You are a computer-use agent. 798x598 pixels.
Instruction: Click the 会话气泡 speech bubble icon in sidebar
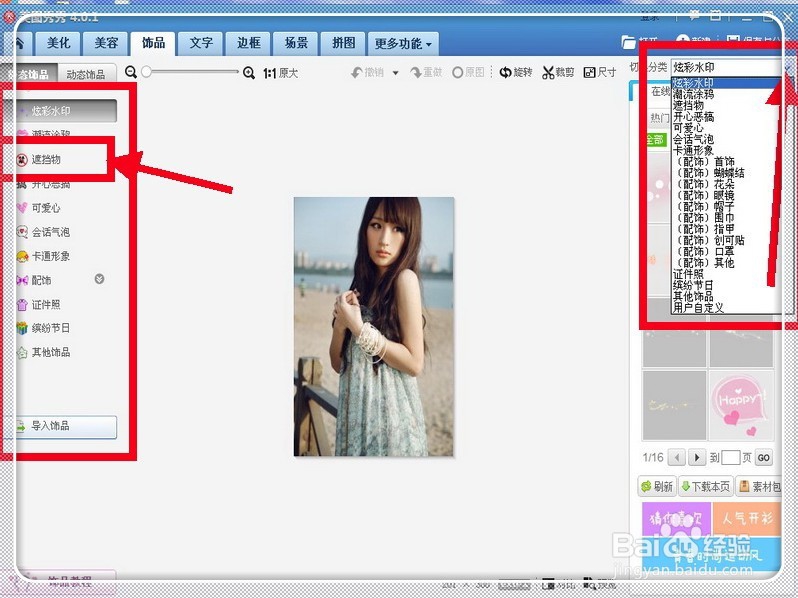point(22,232)
